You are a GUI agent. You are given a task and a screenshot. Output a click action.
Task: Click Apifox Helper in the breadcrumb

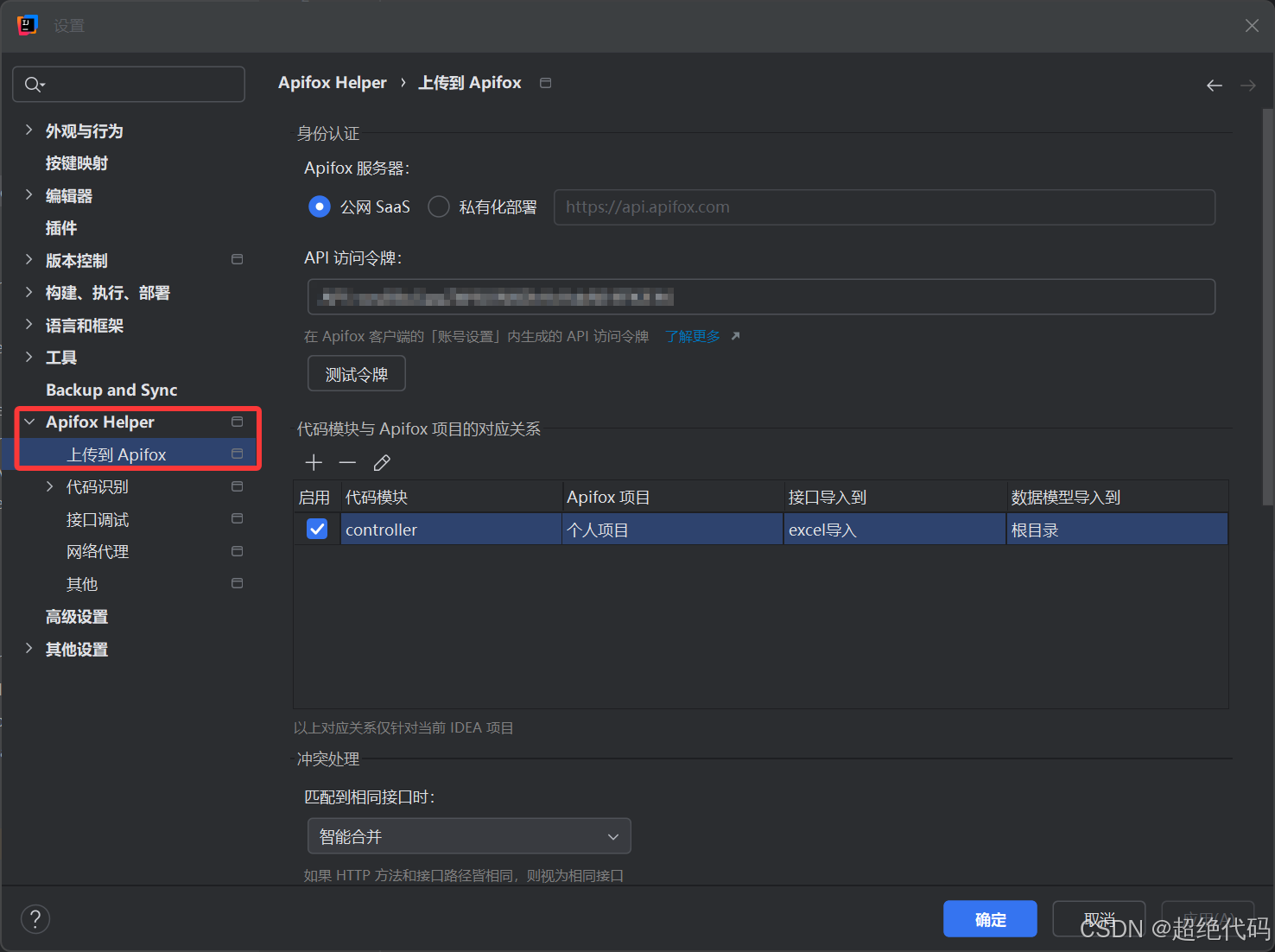[333, 83]
